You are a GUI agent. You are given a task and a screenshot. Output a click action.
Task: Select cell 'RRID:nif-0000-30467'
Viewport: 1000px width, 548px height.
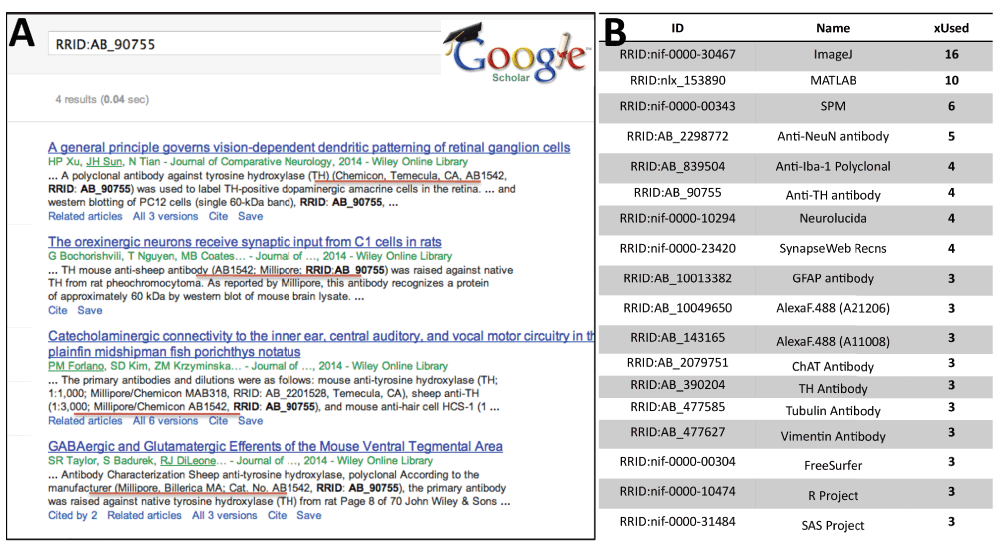[x=677, y=54]
